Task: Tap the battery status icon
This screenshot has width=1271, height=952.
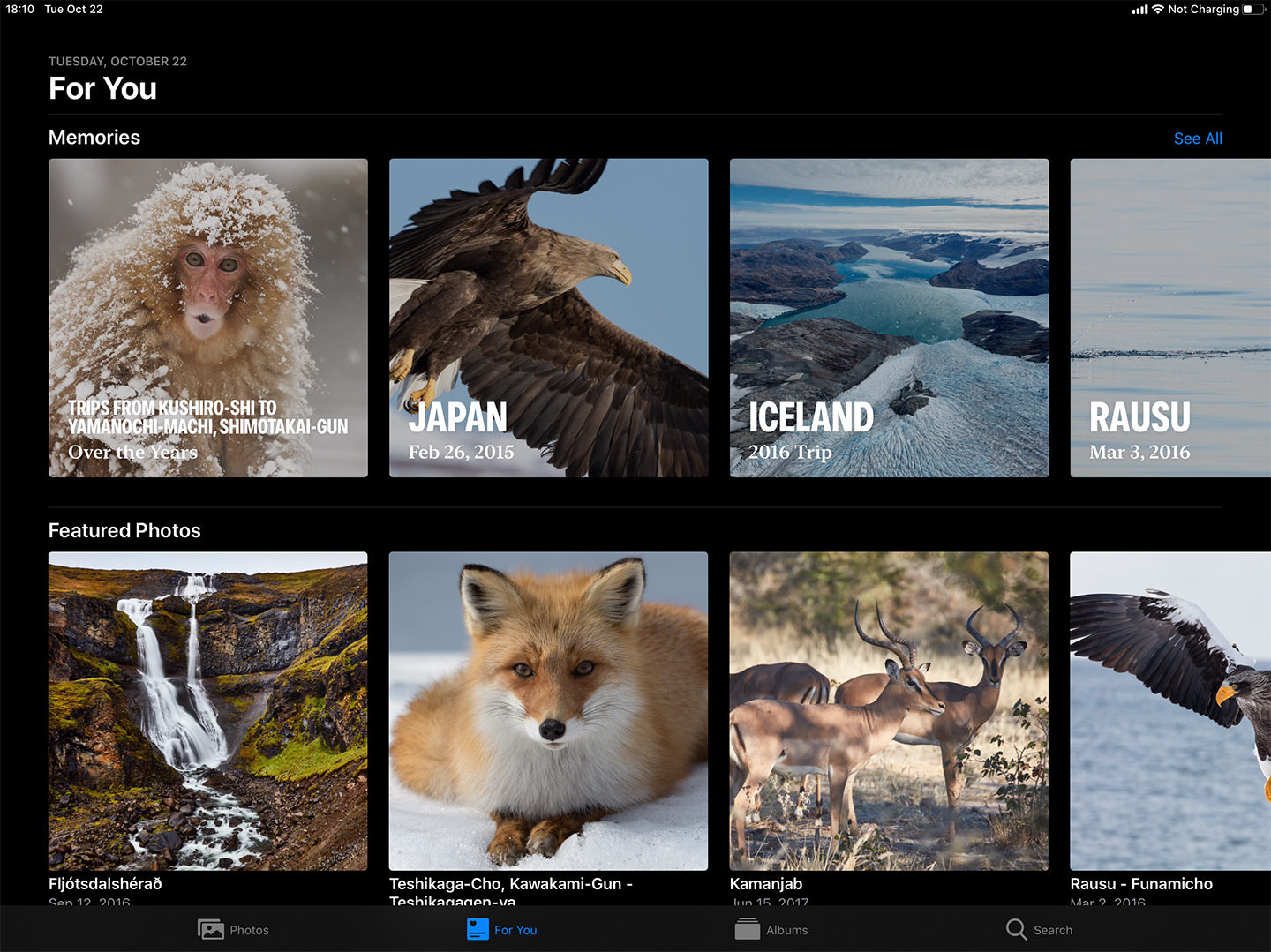Action: pyautogui.click(x=1252, y=10)
